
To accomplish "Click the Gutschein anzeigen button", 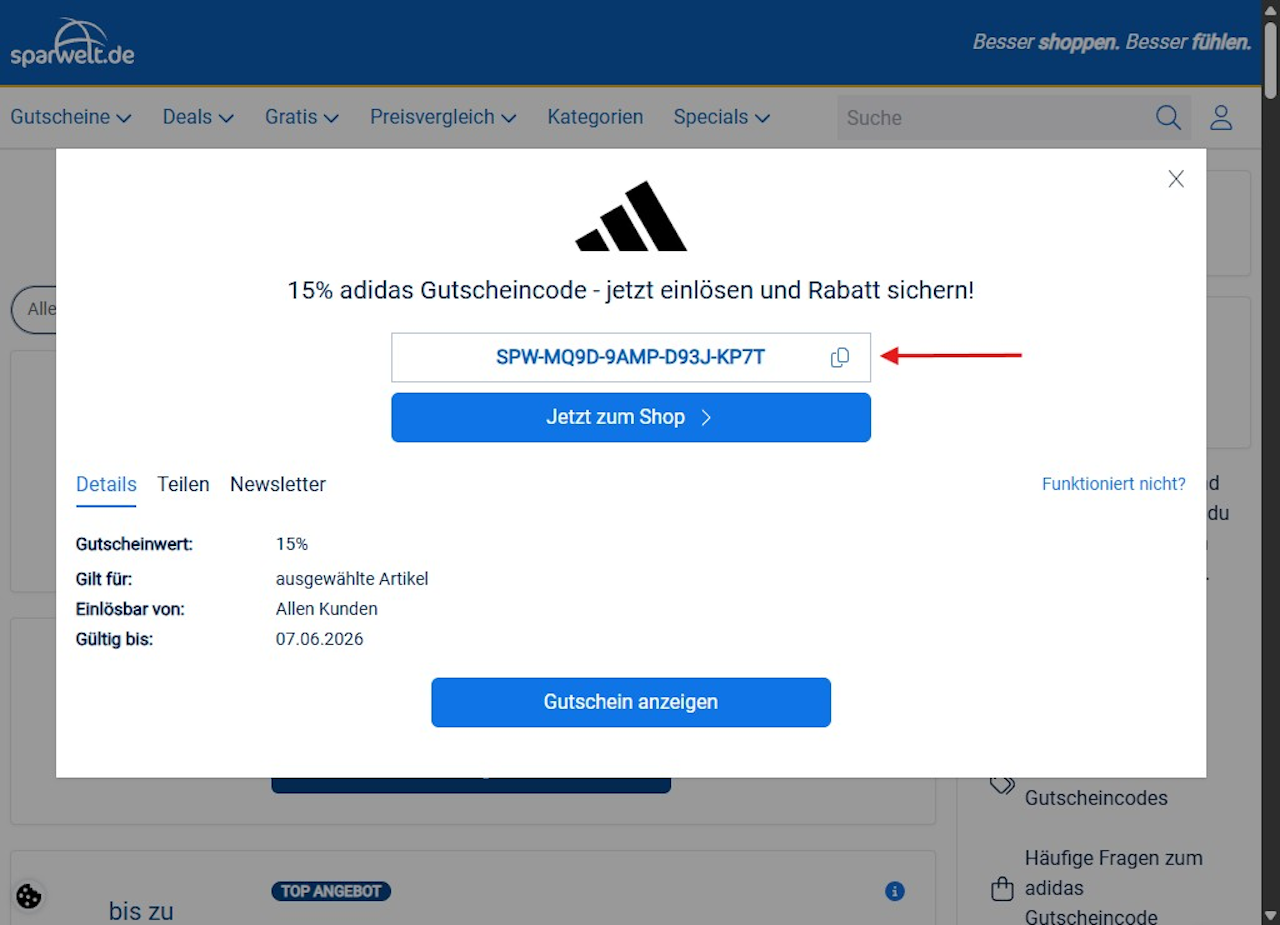I will point(631,702).
